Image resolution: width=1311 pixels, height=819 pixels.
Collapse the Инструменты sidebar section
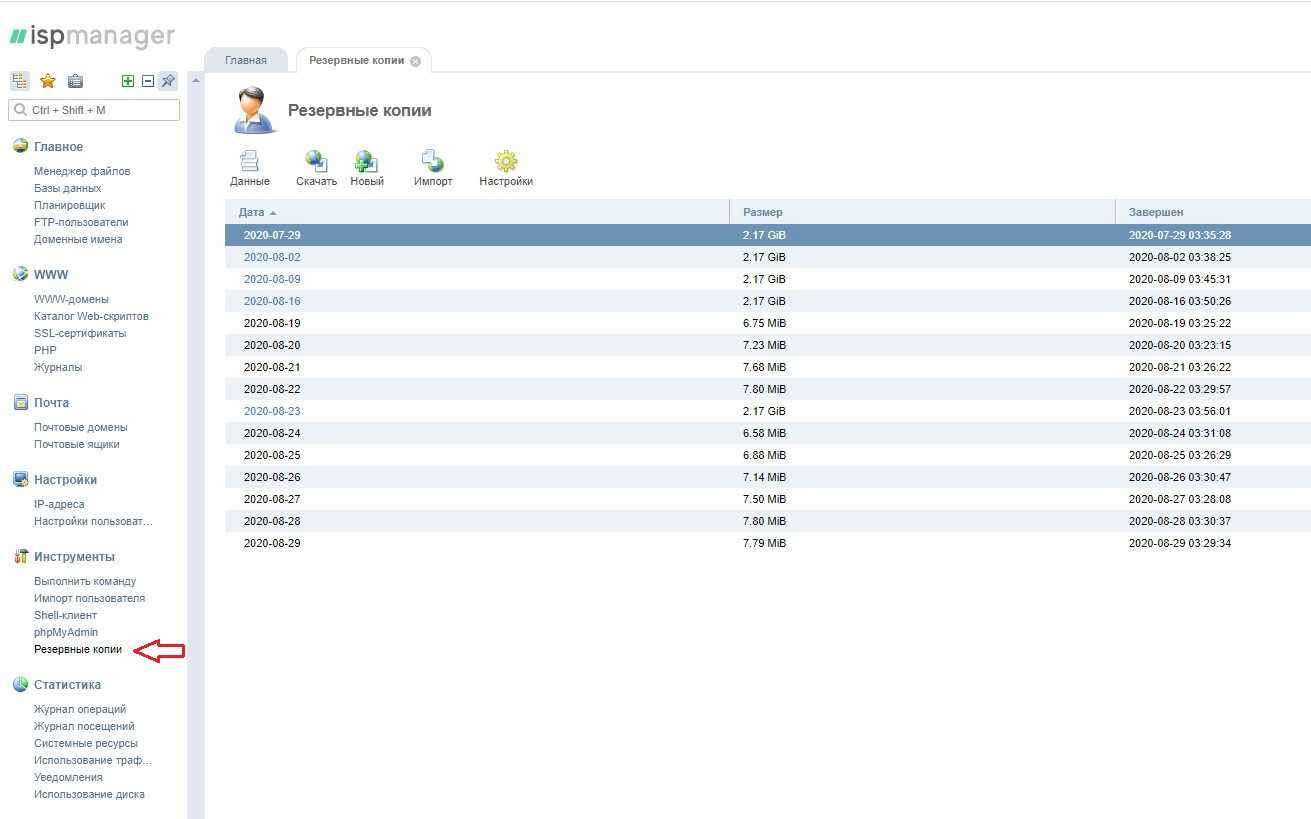[x=74, y=557]
